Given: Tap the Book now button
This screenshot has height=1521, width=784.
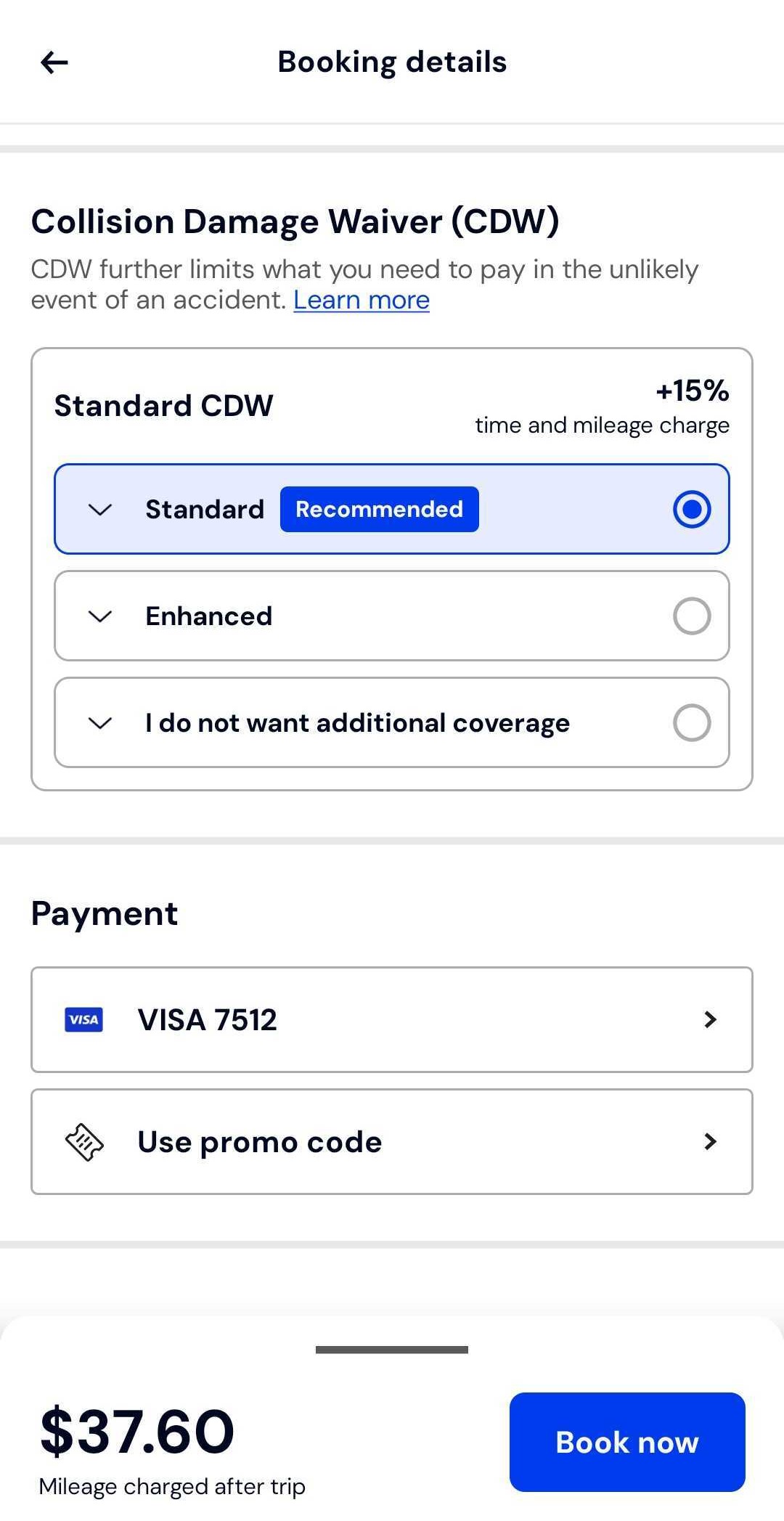Looking at the screenshot, I should (627, 1442).
